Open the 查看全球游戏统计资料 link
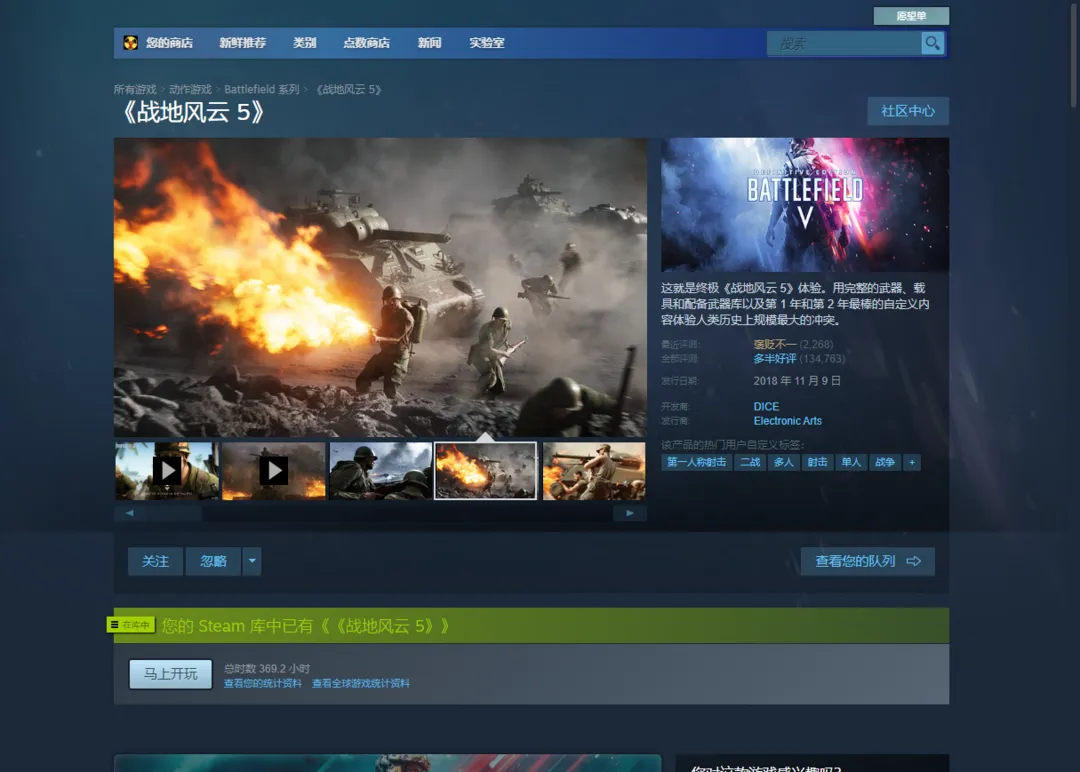Screen dimensions: 1080x772 pyautogui.click(x=360, y=684)
